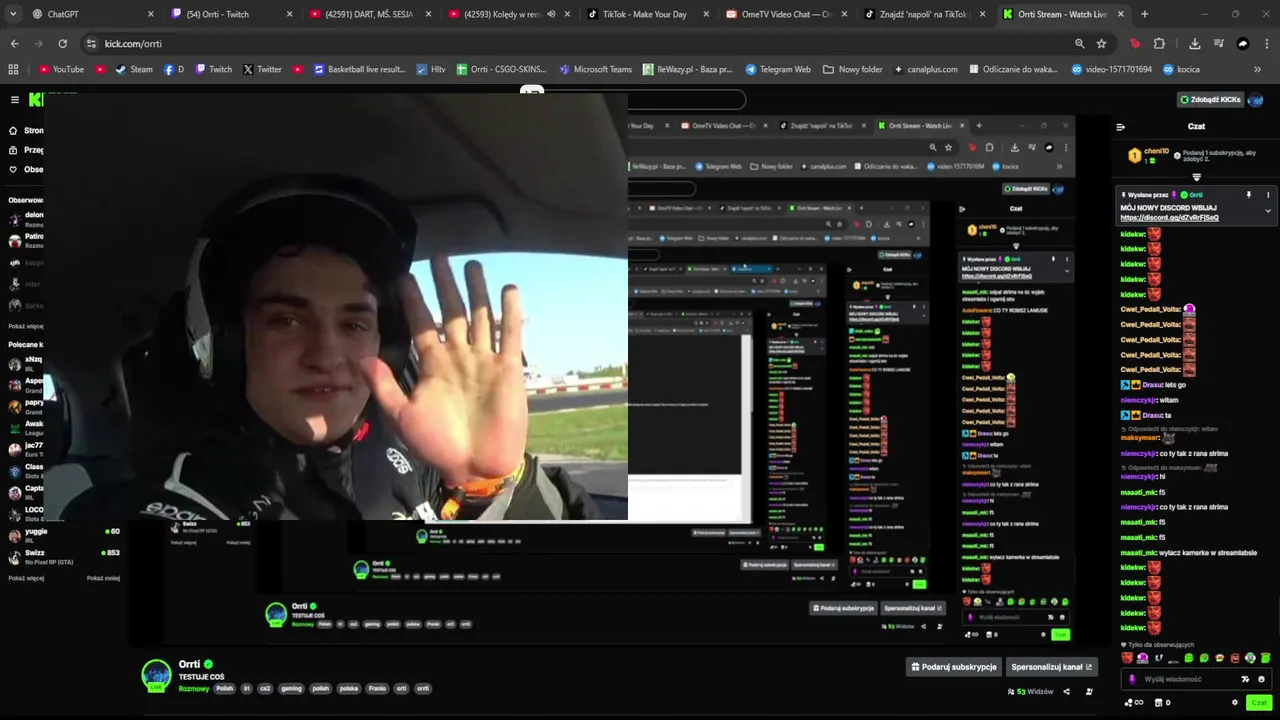Screen dimensions: 1280x720
Task: Open the profile avatar next to Zdobądź KICKs
Action: (1257, 100)
